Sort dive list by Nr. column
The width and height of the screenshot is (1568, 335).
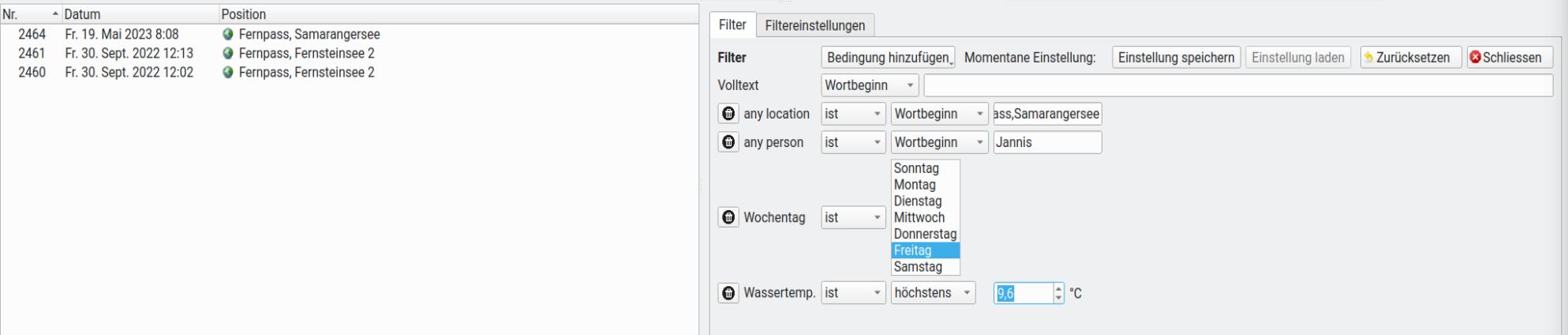point(31,14)
